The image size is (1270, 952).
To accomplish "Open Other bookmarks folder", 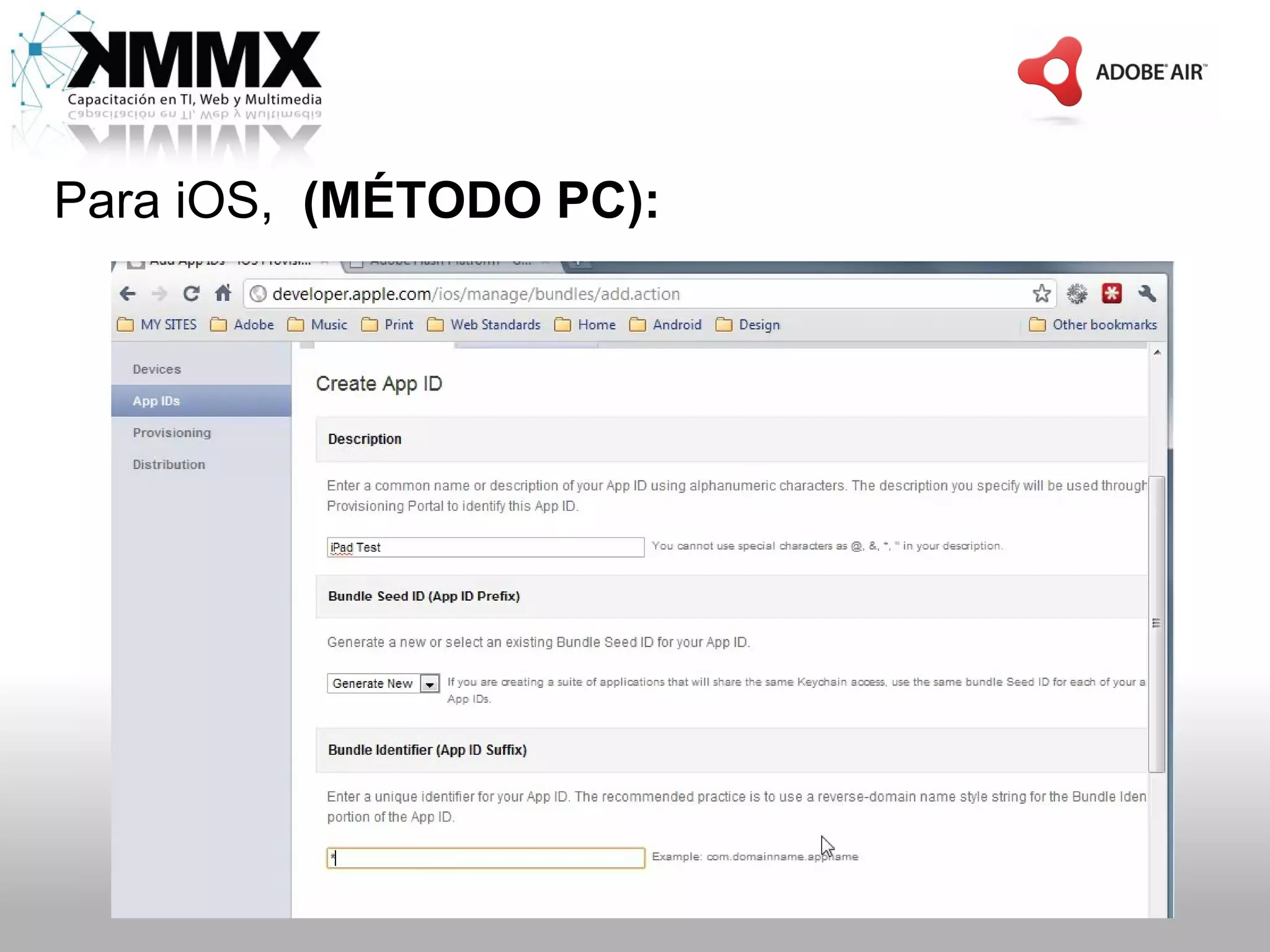I will pyautogui.click(x=1093, y=325).
